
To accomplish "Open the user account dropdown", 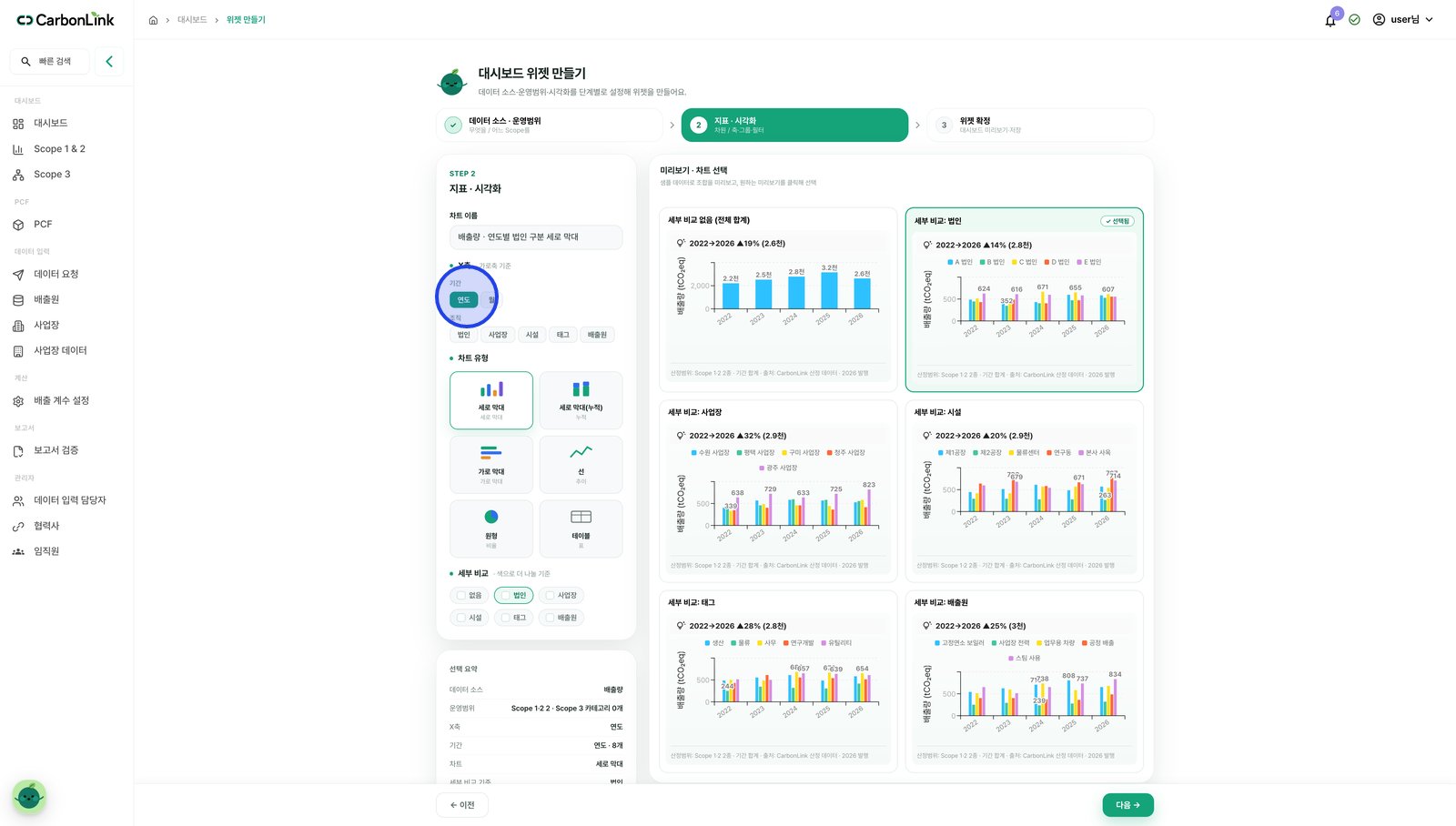I will 1402,19.
